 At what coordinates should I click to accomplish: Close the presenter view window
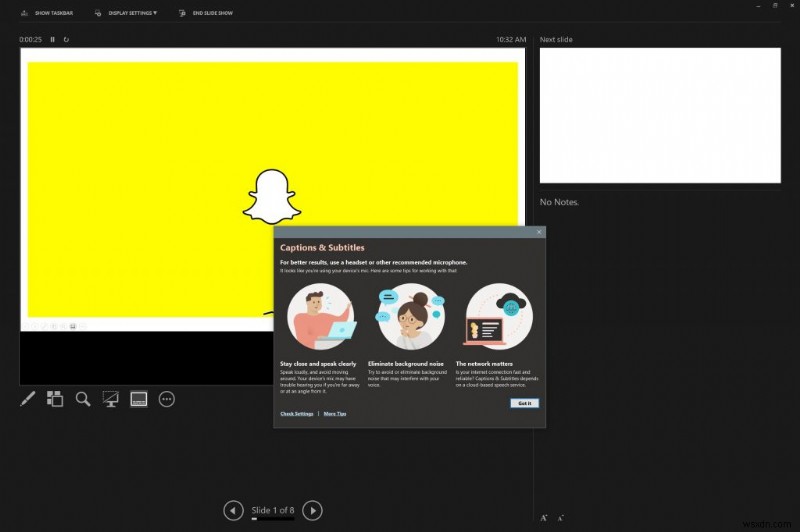792,6
